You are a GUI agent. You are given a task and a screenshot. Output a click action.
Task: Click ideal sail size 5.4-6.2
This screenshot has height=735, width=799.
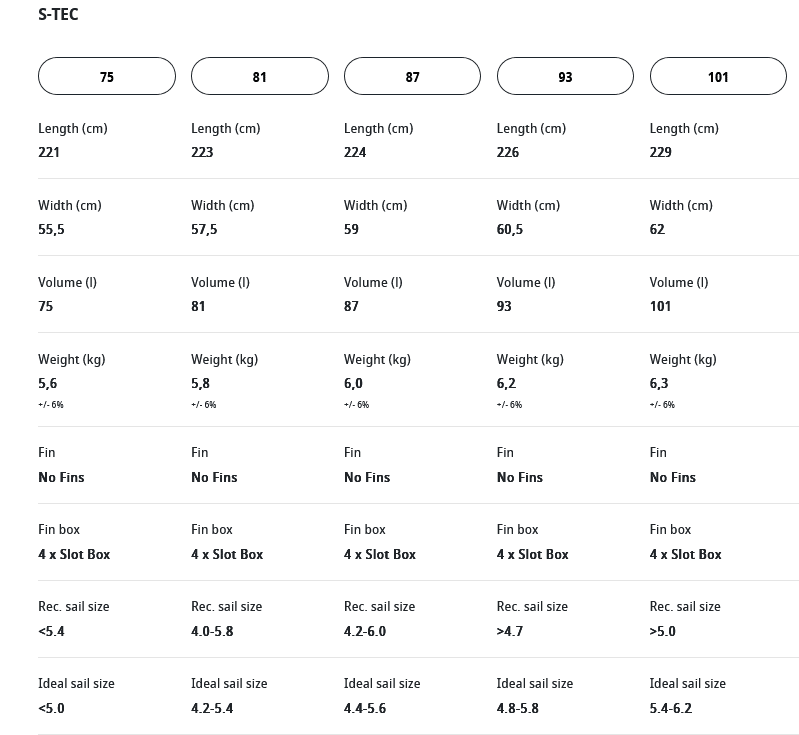click(x=671, y=708)
